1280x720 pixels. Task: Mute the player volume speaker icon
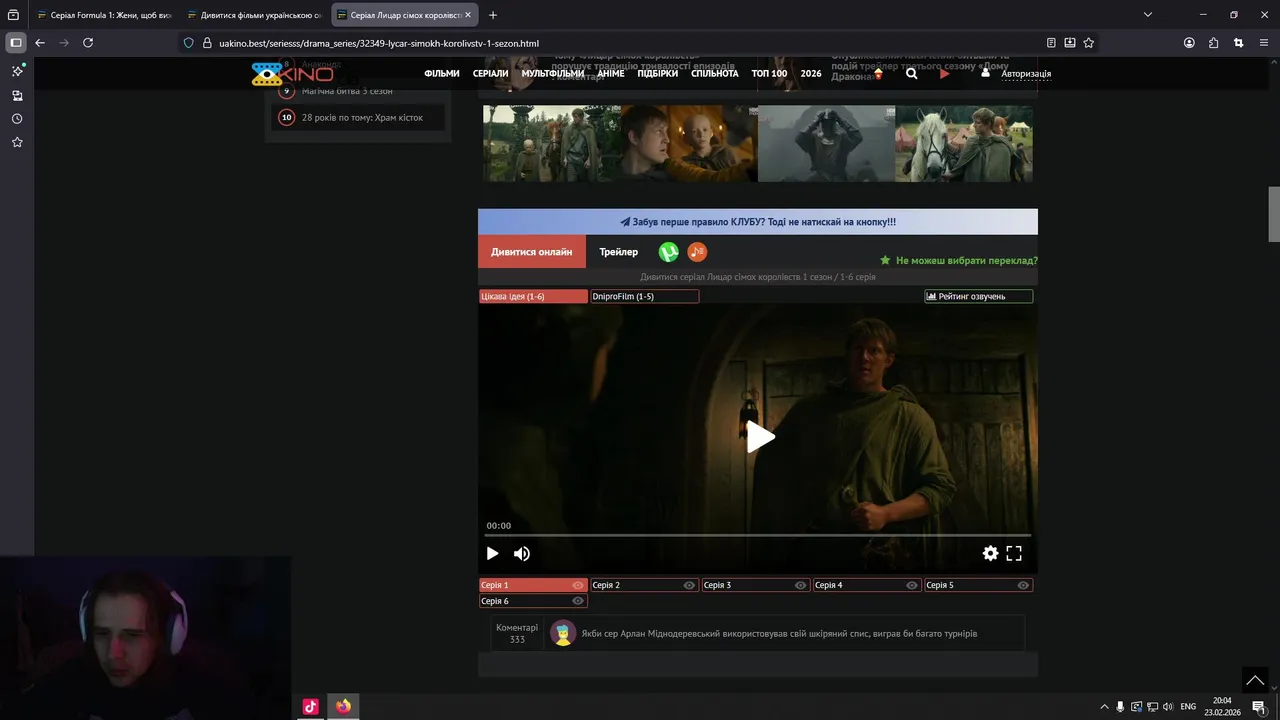tap(522, 553)
